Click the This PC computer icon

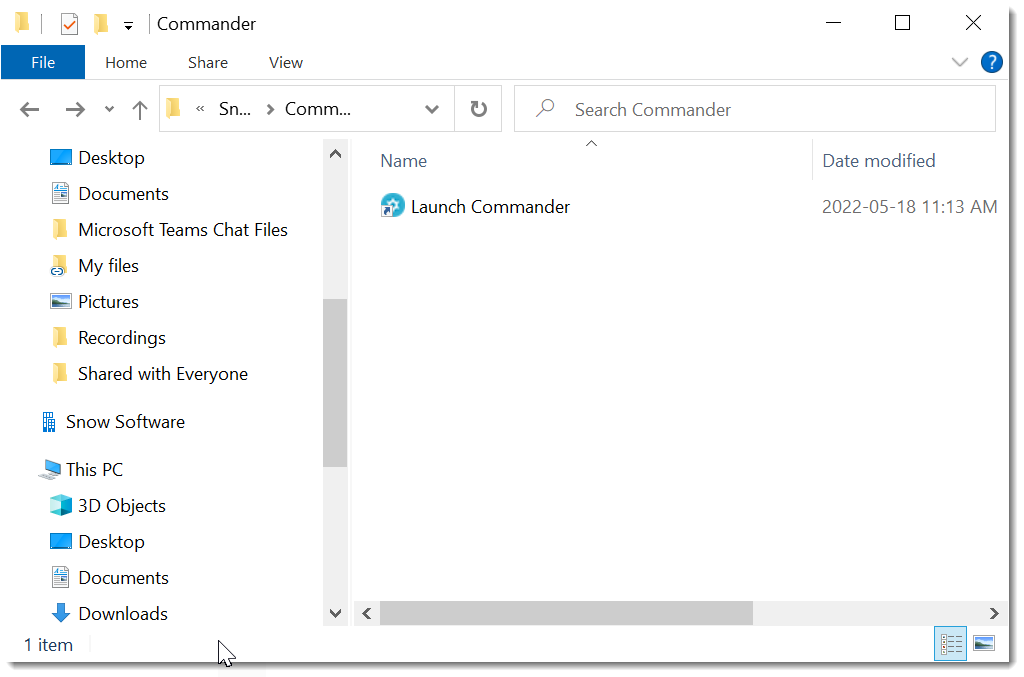point(50,469)
